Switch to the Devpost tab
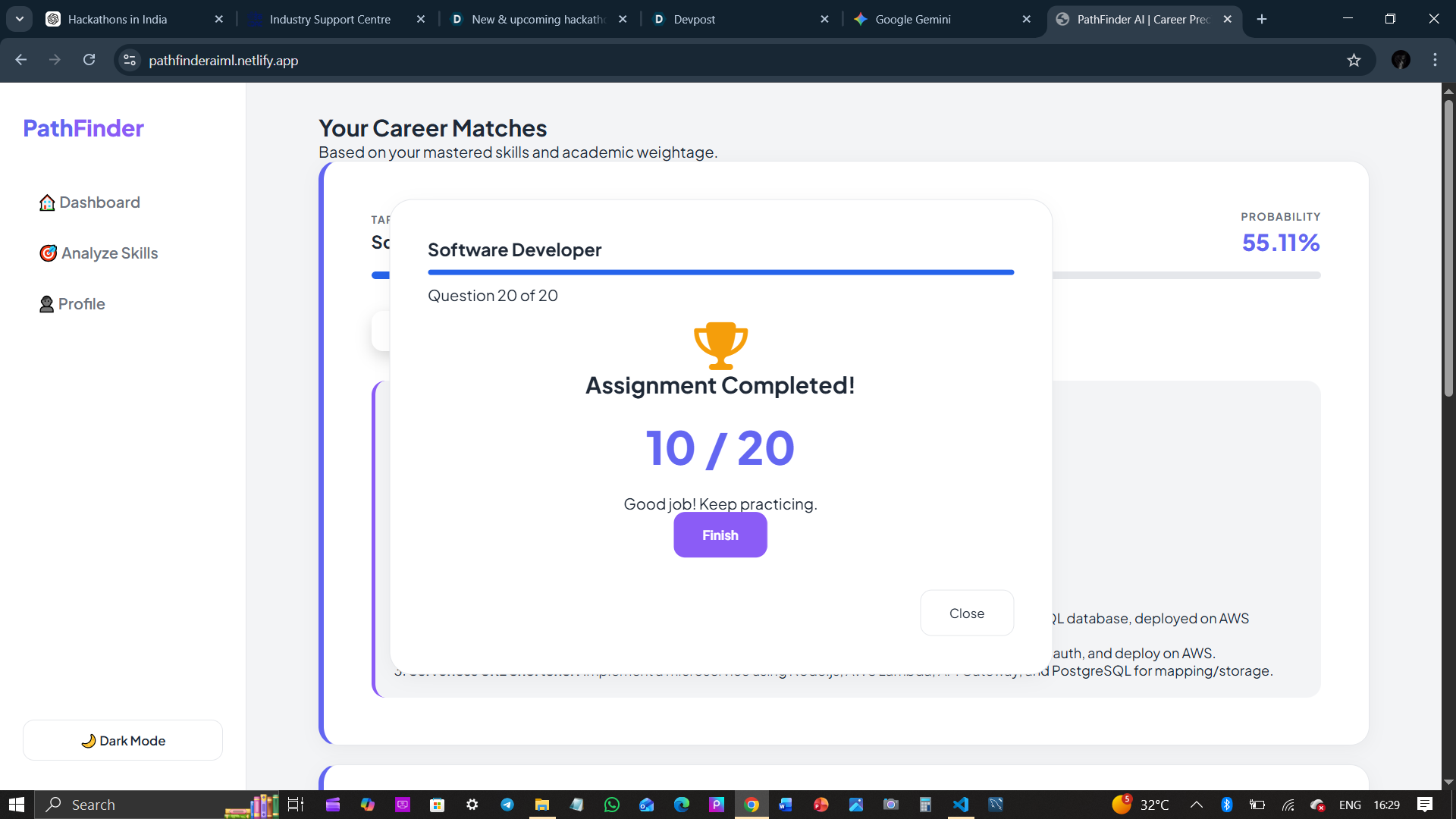The width and height of the screenshot is (1456, 819). 694,19
